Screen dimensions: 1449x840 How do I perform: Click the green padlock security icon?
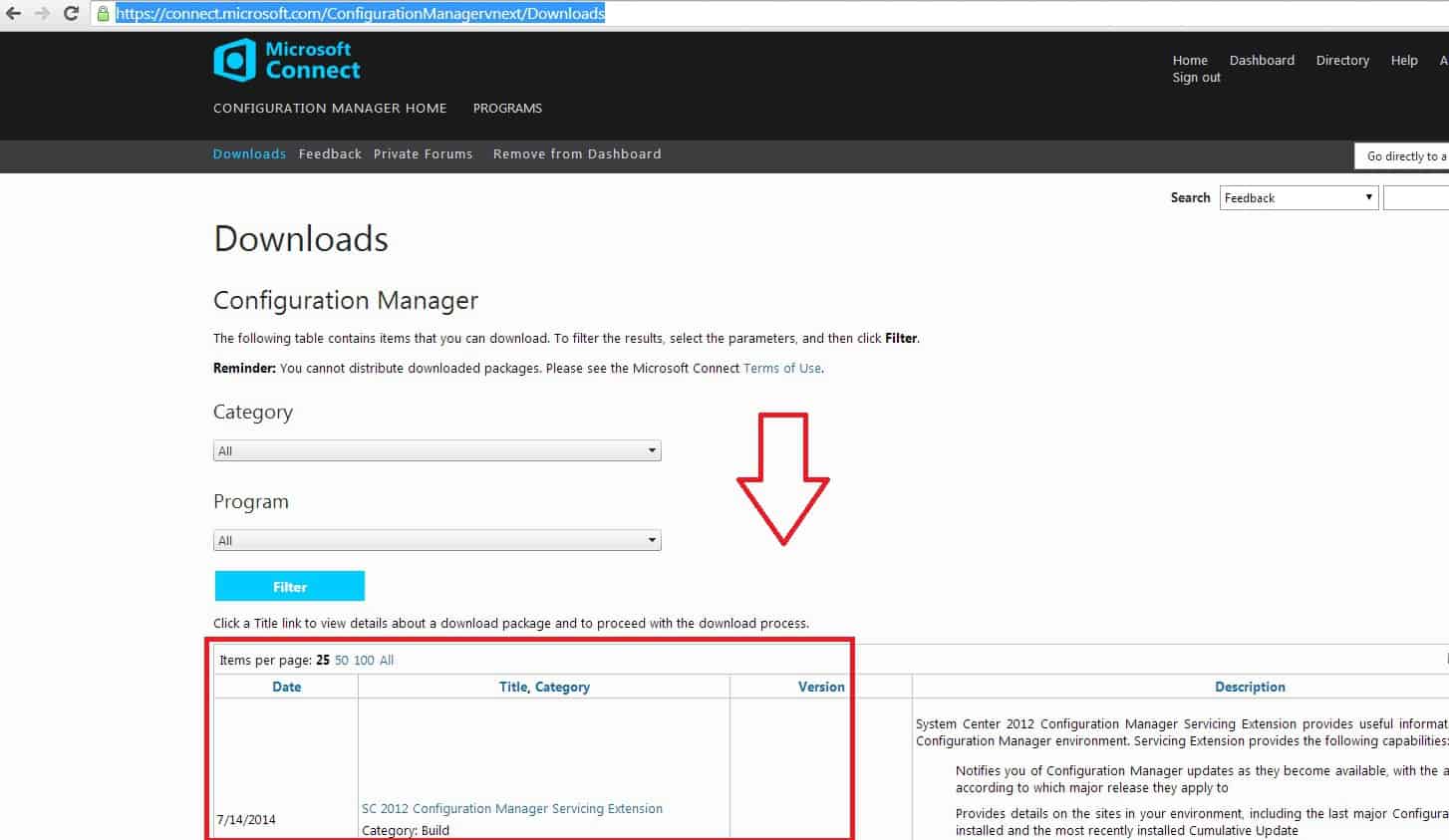tap(103, 13)
